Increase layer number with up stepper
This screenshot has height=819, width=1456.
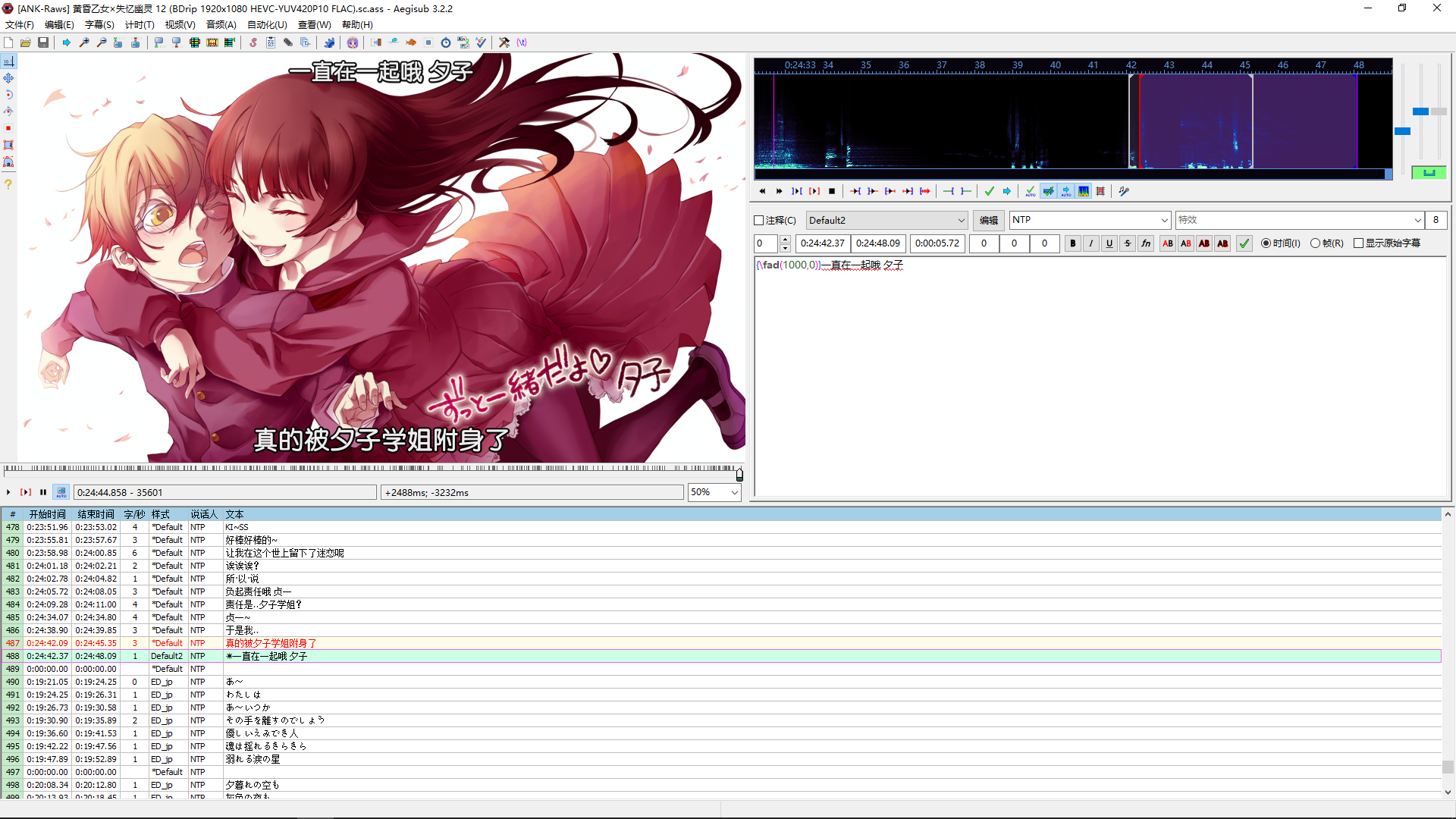click(x=785, y=240)
